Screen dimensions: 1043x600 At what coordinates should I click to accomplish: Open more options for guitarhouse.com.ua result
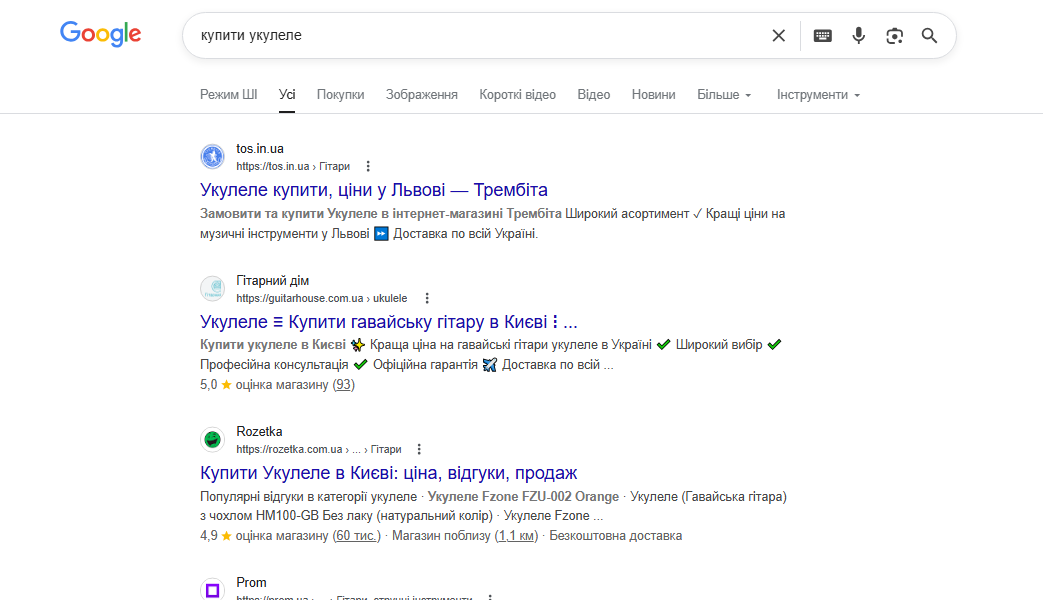(x=427, y=298)
